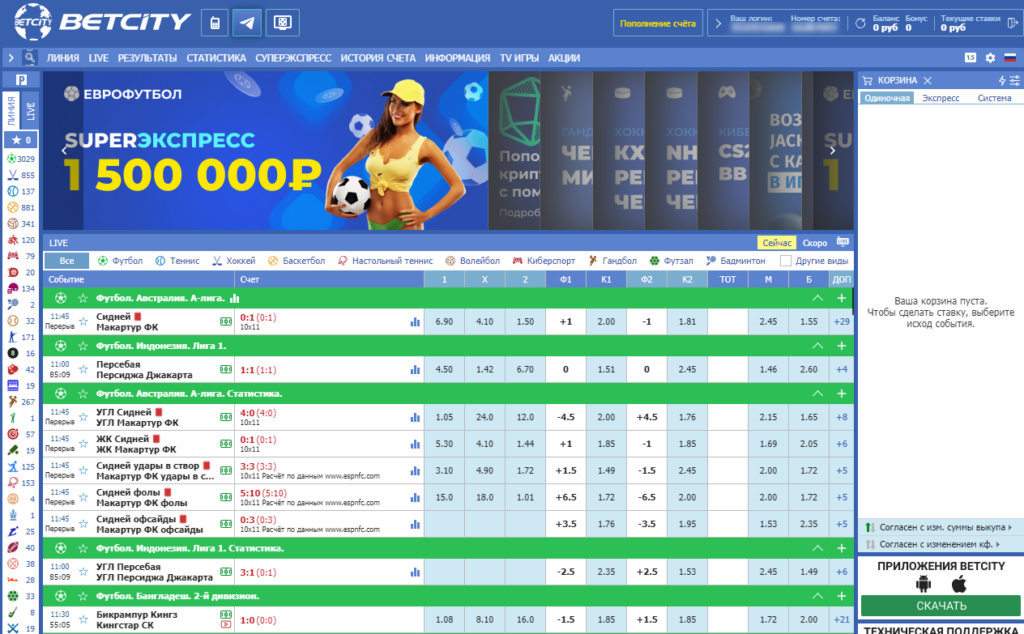Open the settings gear icon
The image size is (1024, 634).
(990, 57)
